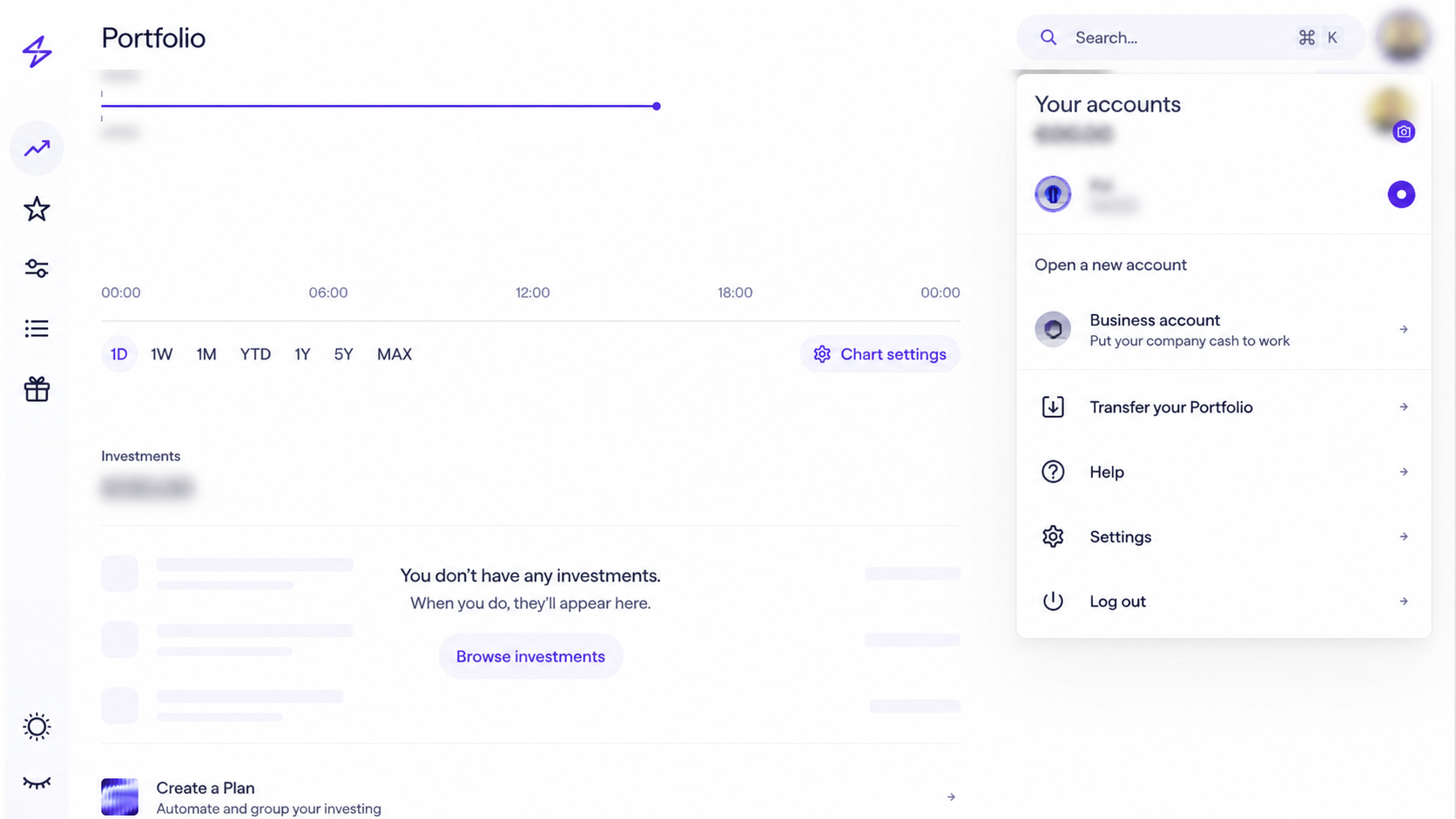The height and width of the screenshot is (819, 1456).
Task: Click the lightning bolt logo in the sidebar
Action: [37, 51]
